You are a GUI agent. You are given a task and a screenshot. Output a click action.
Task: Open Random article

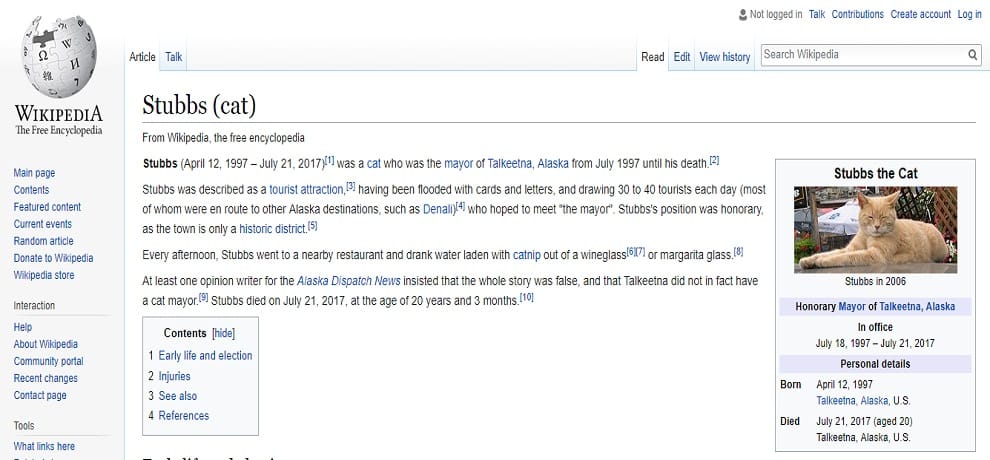click(43, 241)
